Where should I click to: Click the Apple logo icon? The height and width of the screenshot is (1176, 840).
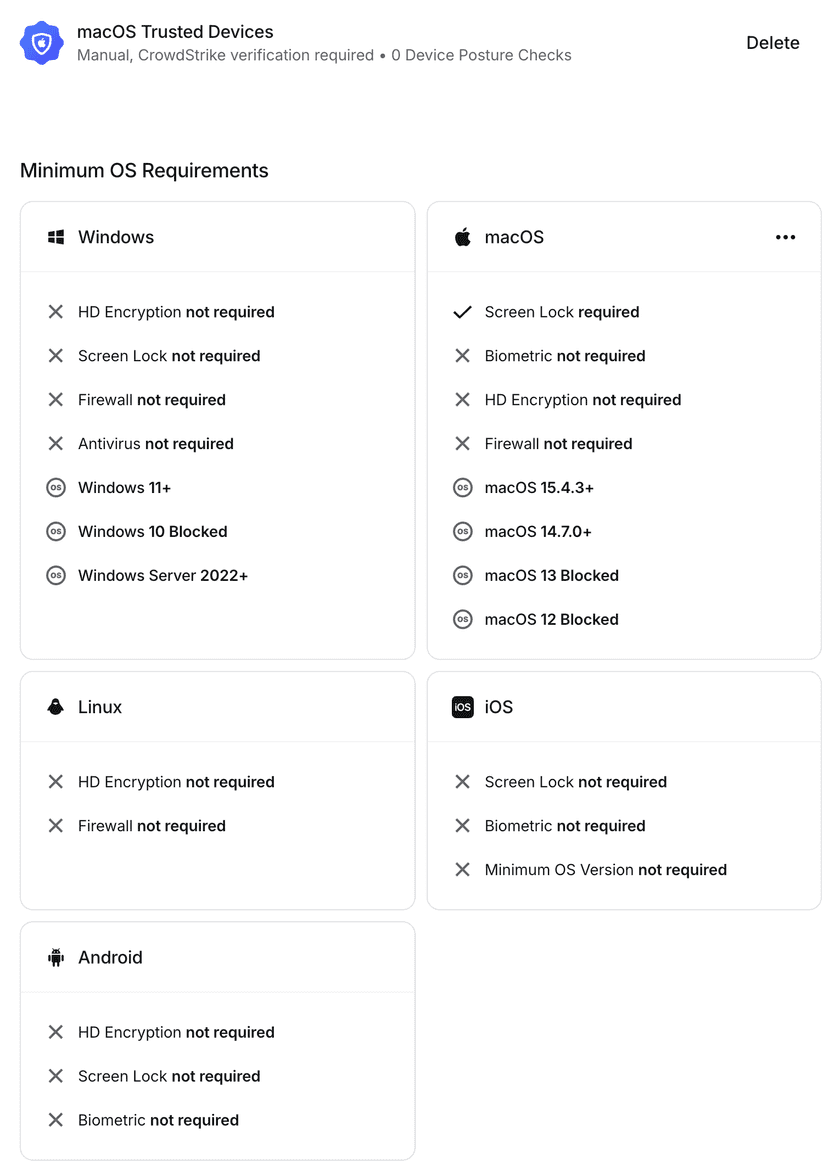(x=462, y=237)
